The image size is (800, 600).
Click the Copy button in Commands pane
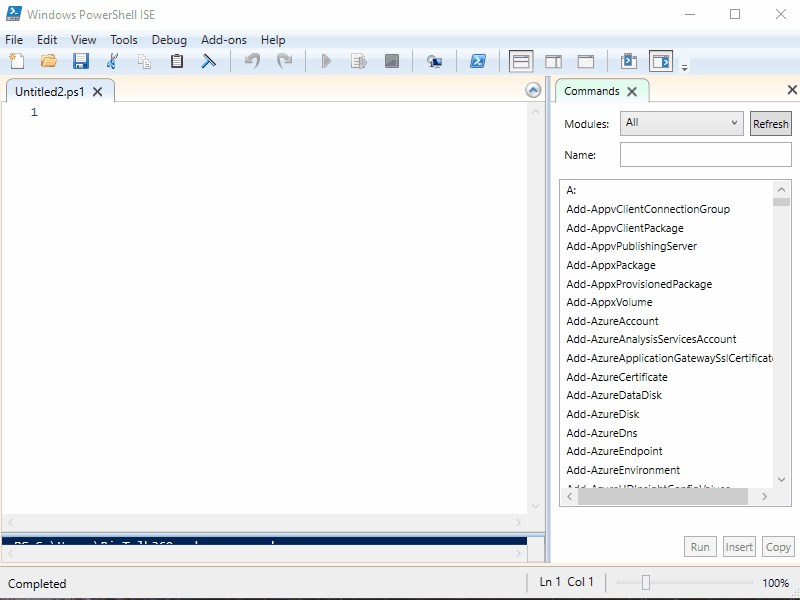778,547
